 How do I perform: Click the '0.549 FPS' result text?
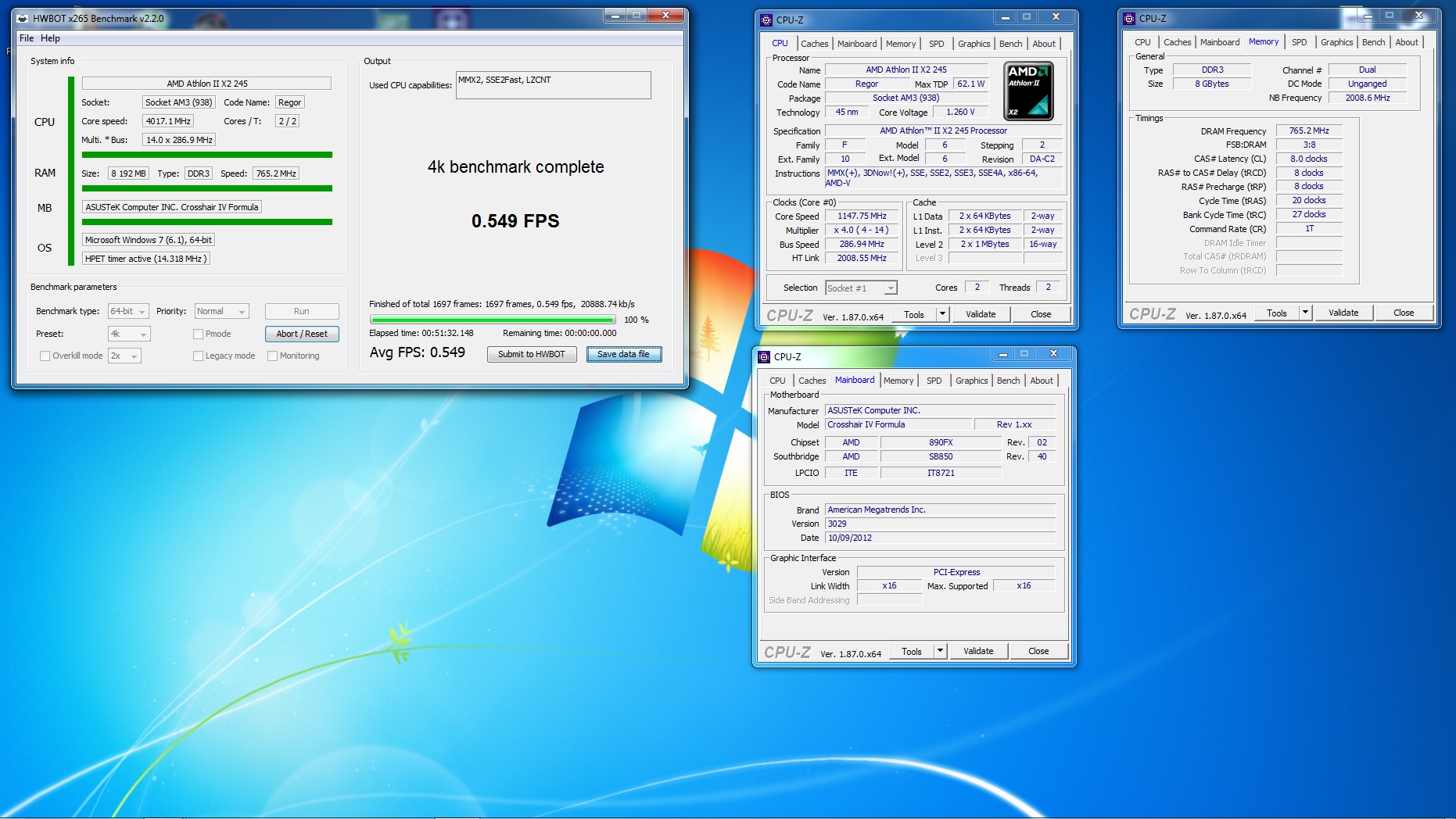tap(515, 221)
